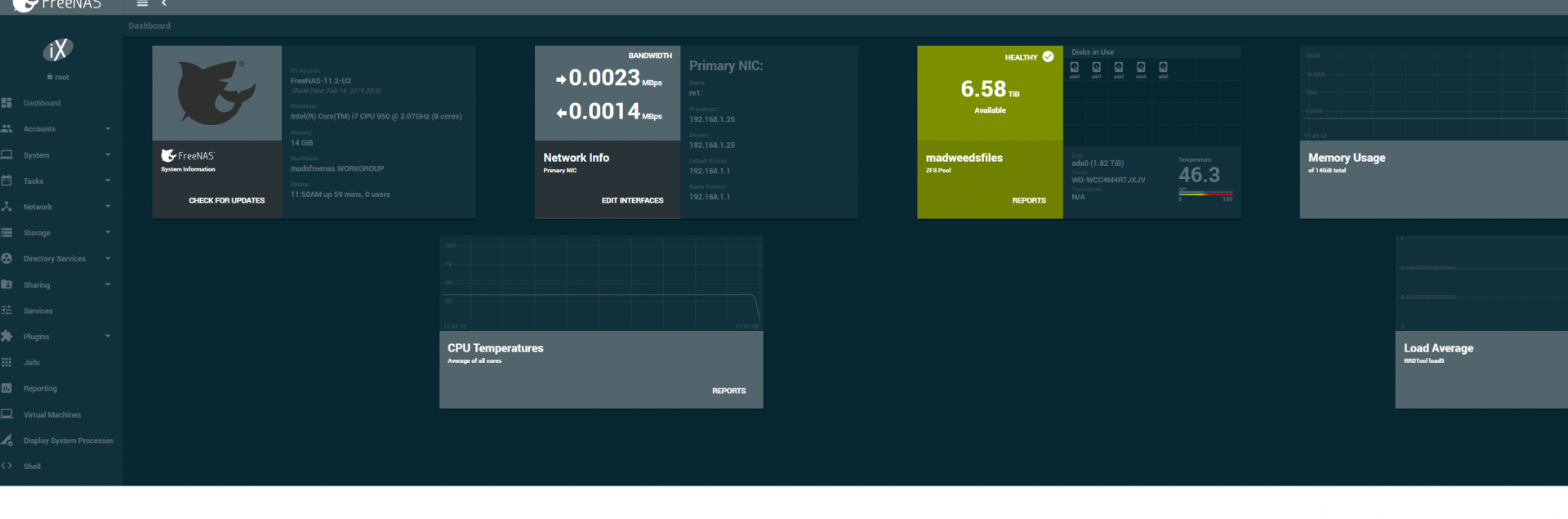This screenshot has width=1568, height=519.
Task: Expand the Plugins menu arrow
Action: (108, 336)
